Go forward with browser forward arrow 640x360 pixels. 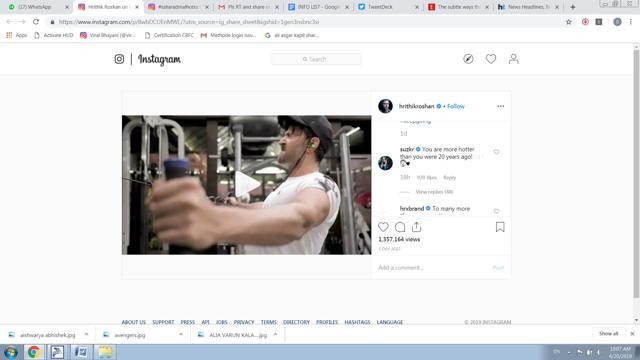tap(22, 22)
